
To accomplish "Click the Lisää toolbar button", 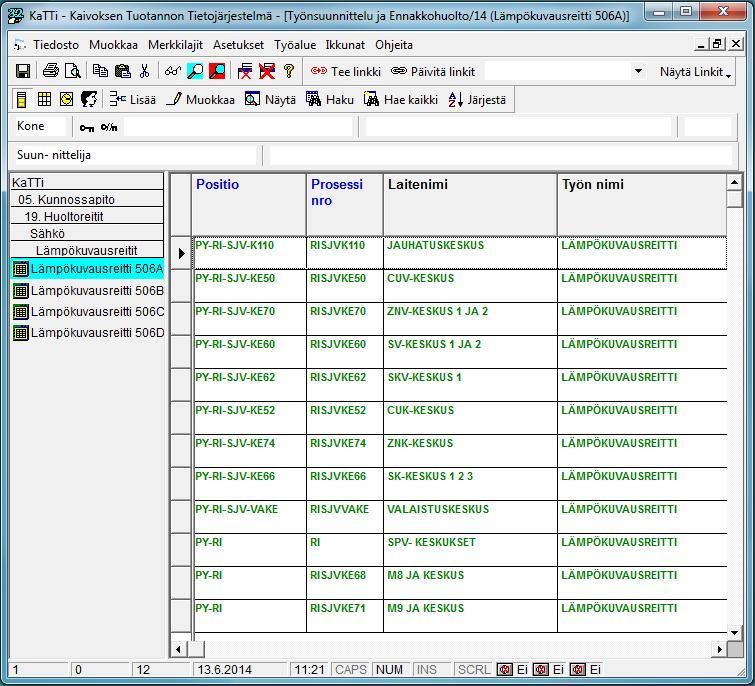I will tap(132, 100).
